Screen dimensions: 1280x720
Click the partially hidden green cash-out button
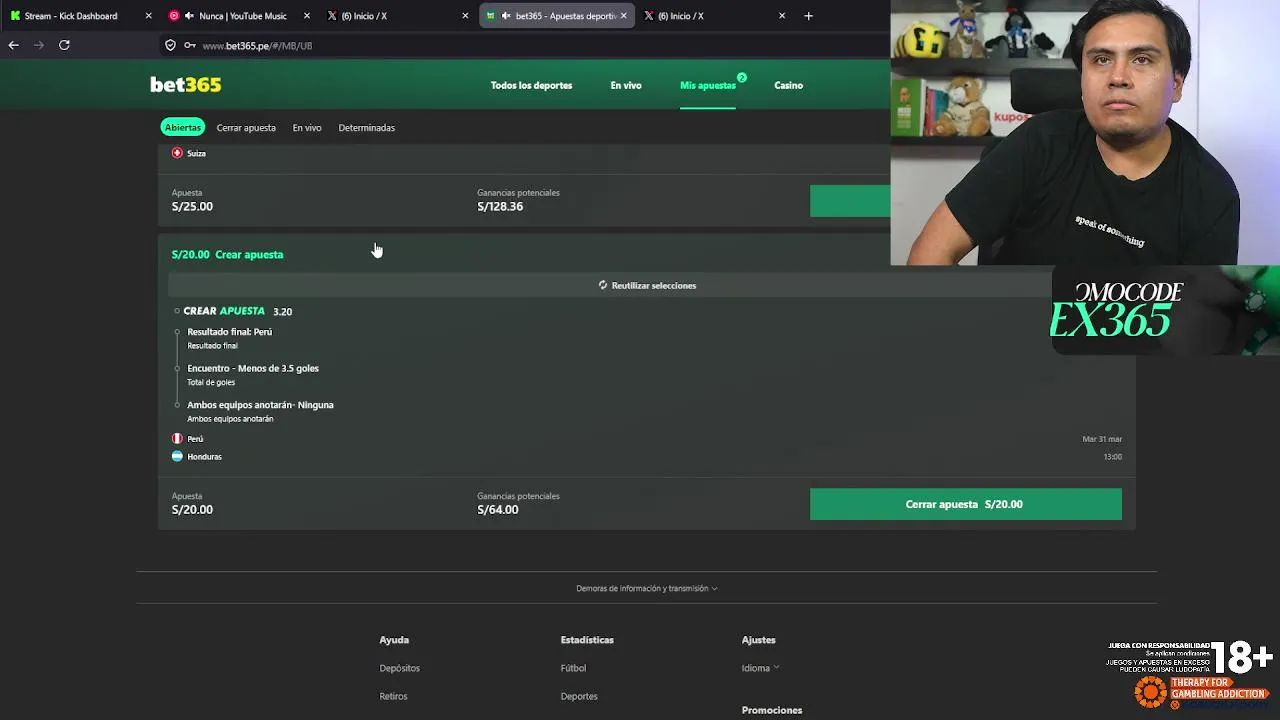pos(850,201)
